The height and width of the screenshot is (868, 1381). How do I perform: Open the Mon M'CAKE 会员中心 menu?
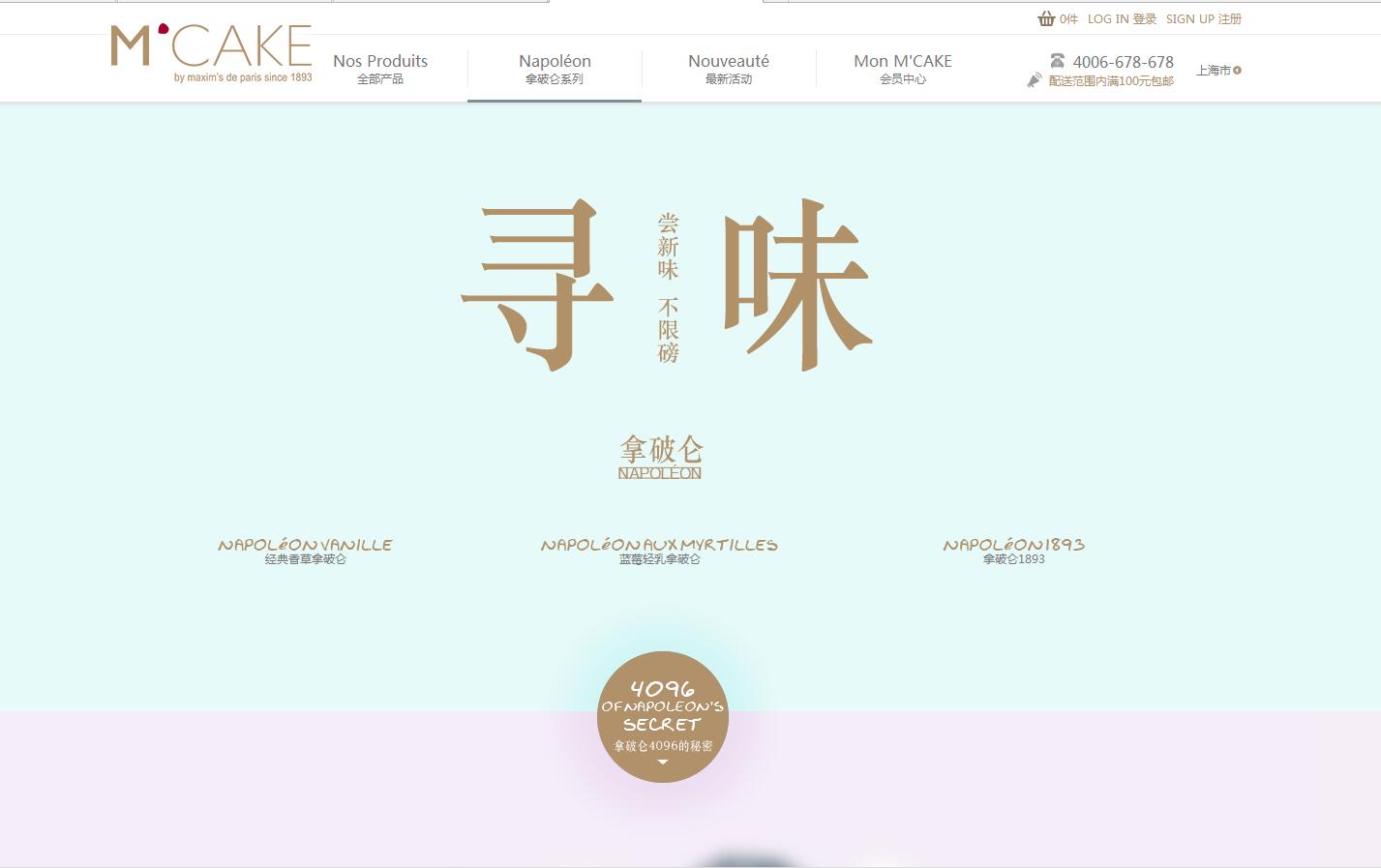click(902, 69)
